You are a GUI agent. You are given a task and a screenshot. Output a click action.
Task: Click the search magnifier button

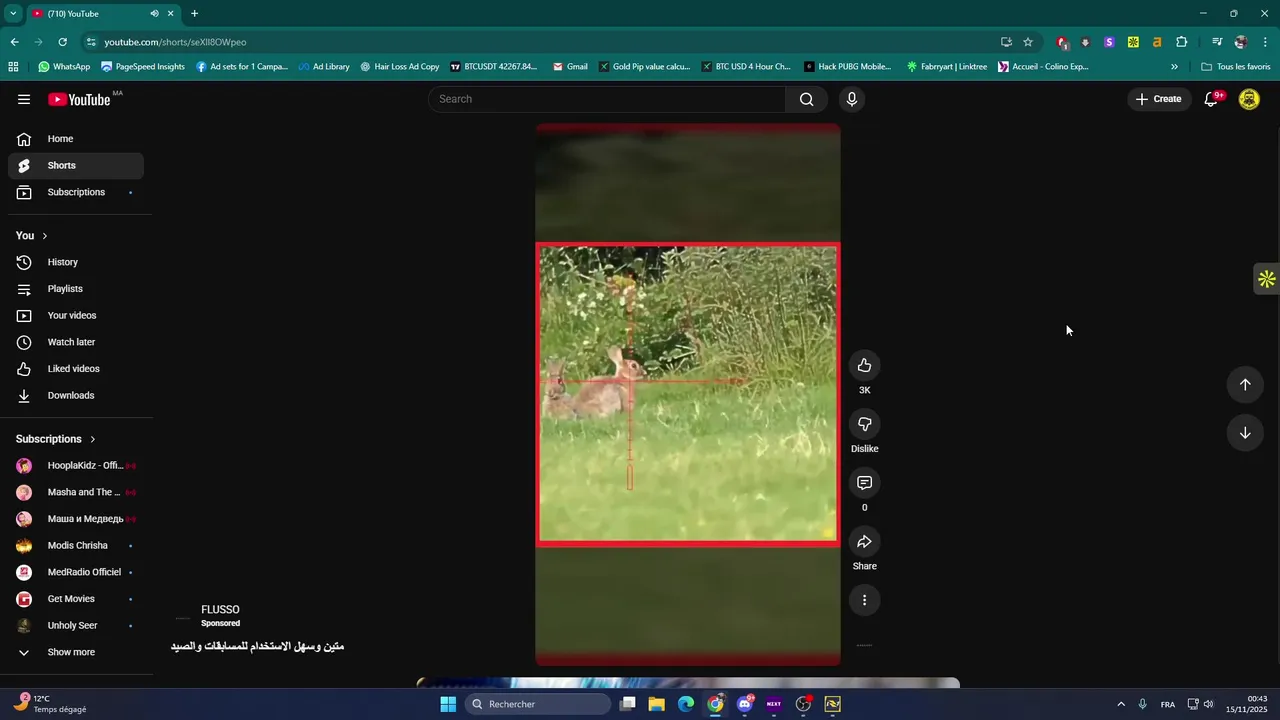tap(807, 99)
